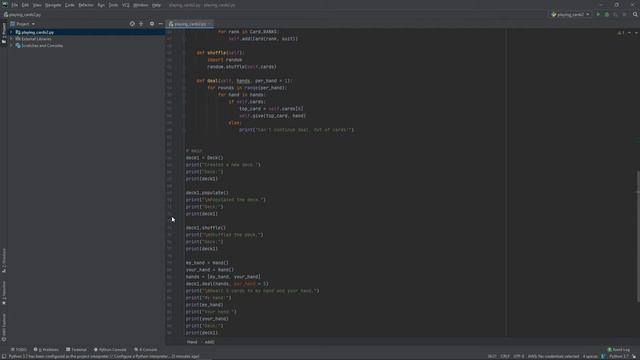This screenshot has height=360, width=640.
Task: Expand the External Libraries node
Action: coord(11,39)
